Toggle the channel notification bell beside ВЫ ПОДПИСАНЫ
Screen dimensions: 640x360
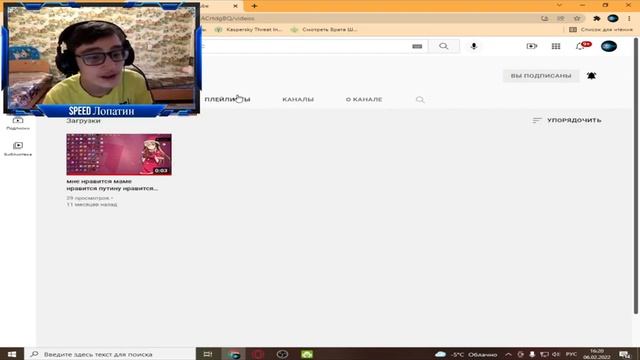tap(591, 76)
